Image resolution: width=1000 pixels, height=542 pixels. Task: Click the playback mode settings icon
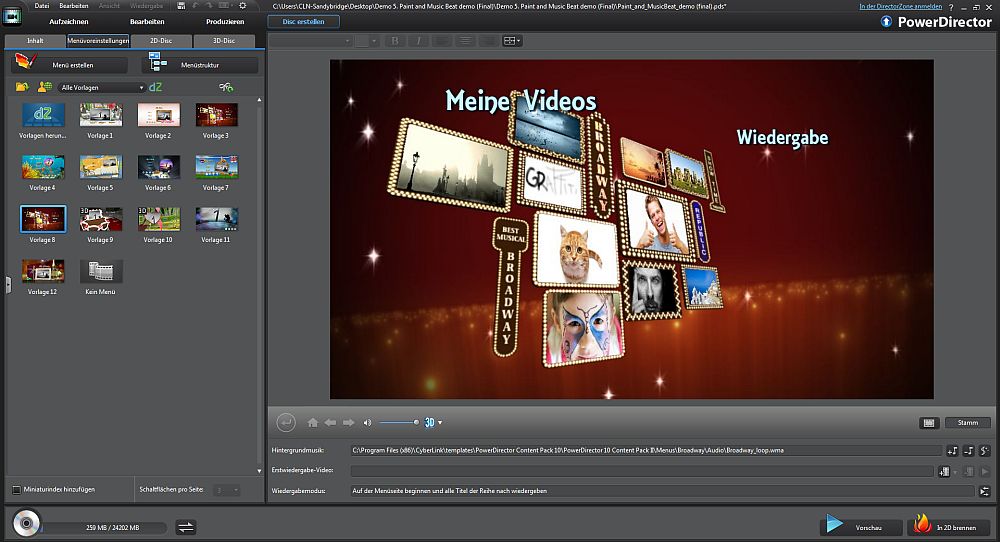pyautogui.click(x=985, y=492)
